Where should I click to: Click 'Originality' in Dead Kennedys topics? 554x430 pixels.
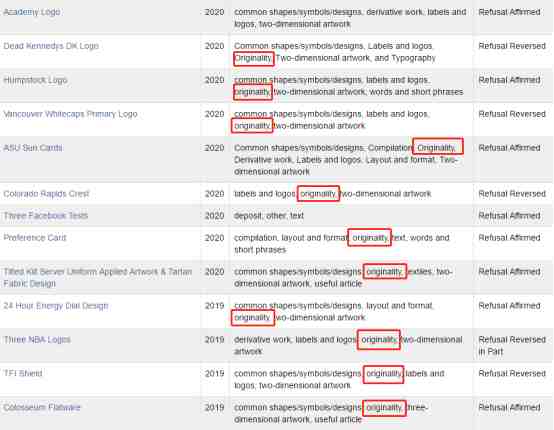pos(253,58)
